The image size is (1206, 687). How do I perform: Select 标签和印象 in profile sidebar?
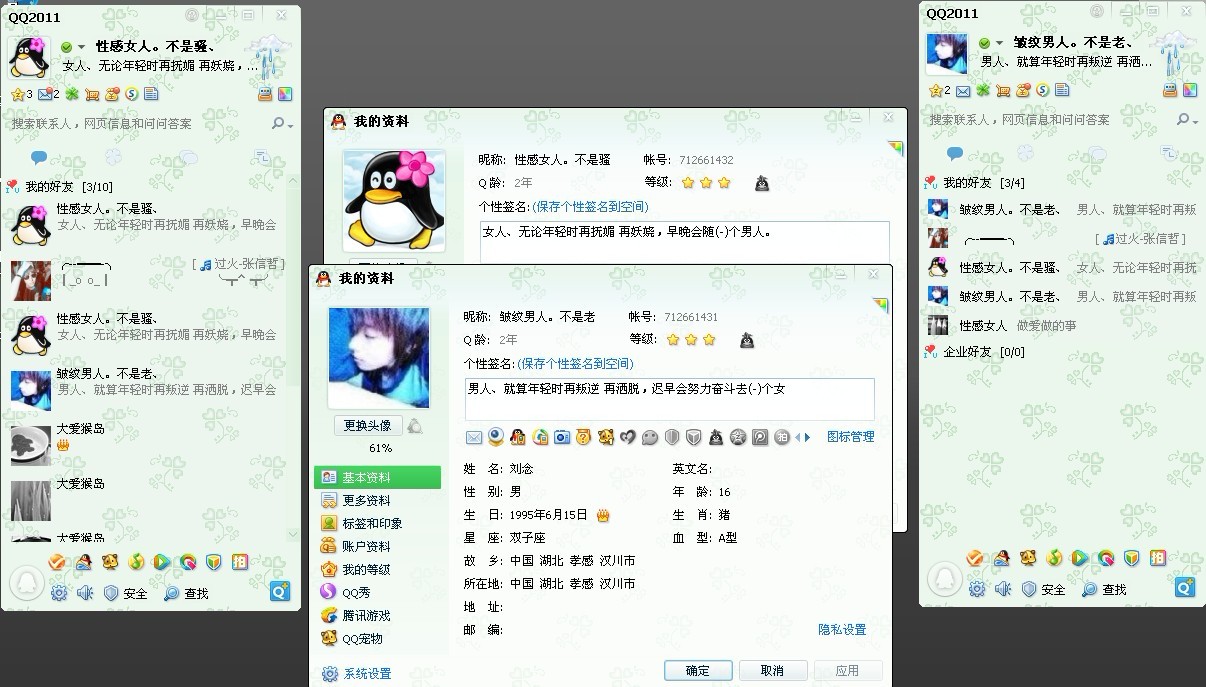point(378,523)
